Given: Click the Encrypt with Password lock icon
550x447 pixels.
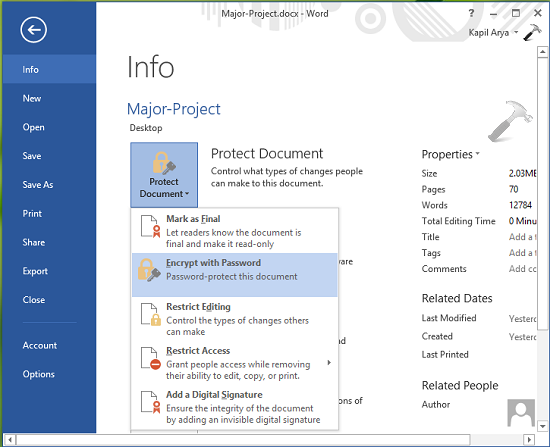Looking at the screenshot, I should point(149,270).
